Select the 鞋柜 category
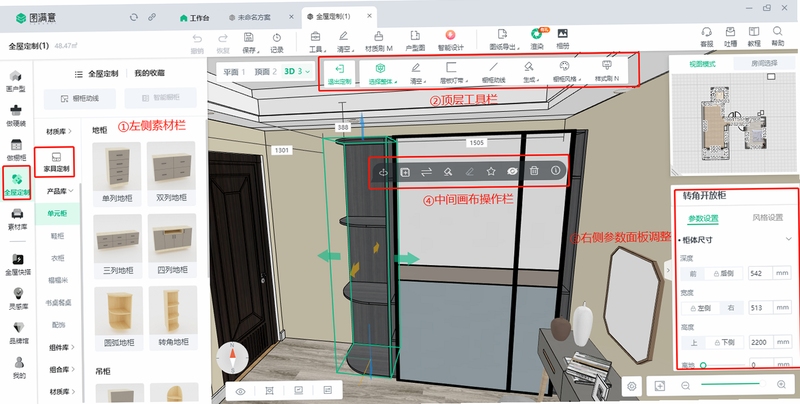Screen dimensions: 800x404 57,236
